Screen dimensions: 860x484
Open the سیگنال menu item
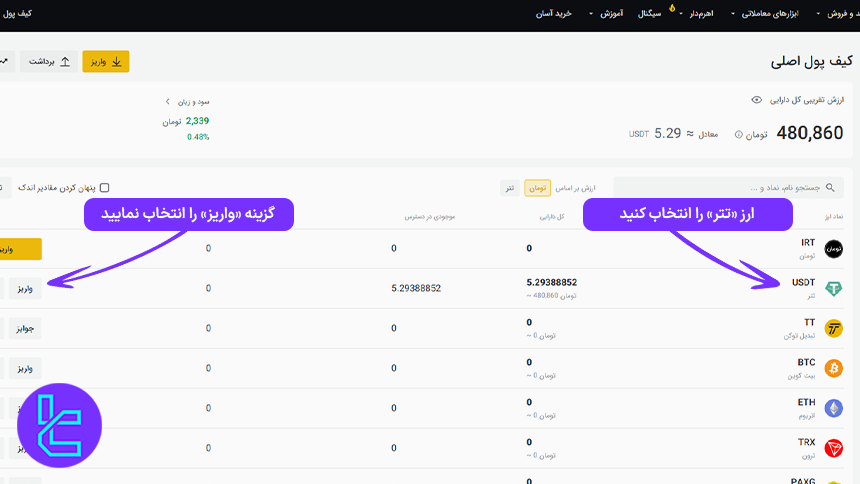pos(649,14)
